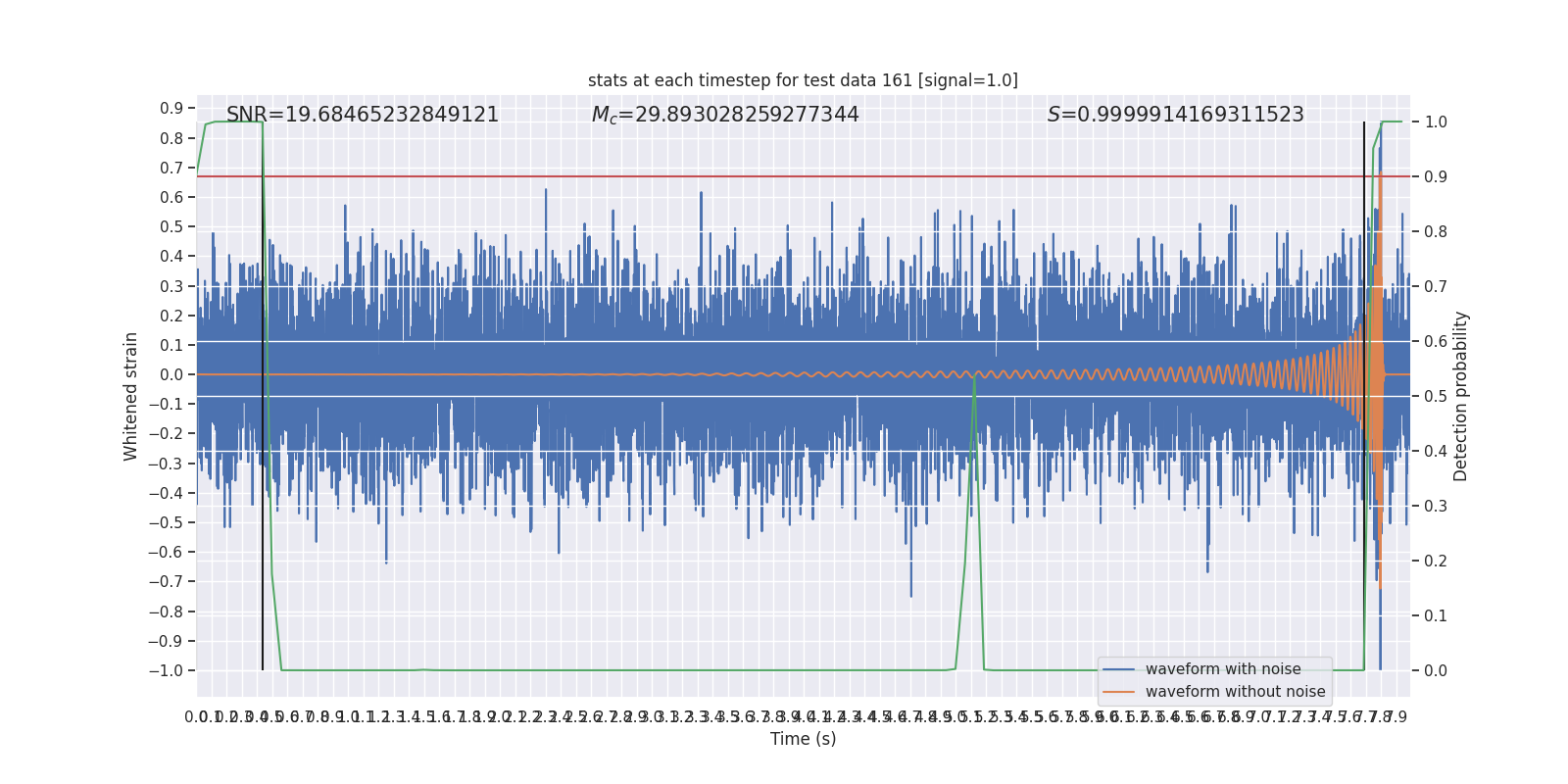This screenshot has height=784, width=1568.
Task: Click the 0.2 tick on right axis
Action: (1436, 562)
